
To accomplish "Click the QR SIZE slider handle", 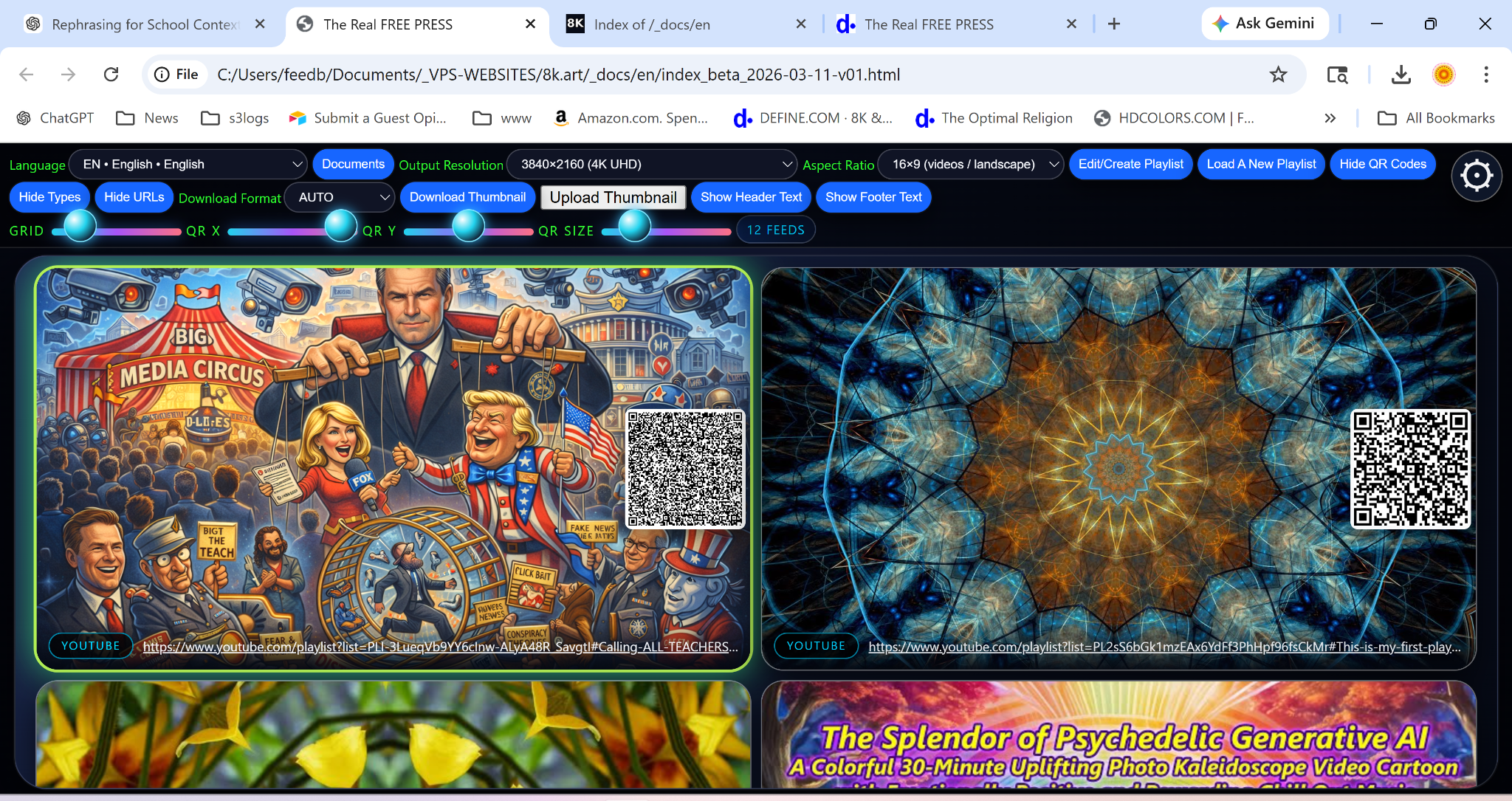I will 634,225.
